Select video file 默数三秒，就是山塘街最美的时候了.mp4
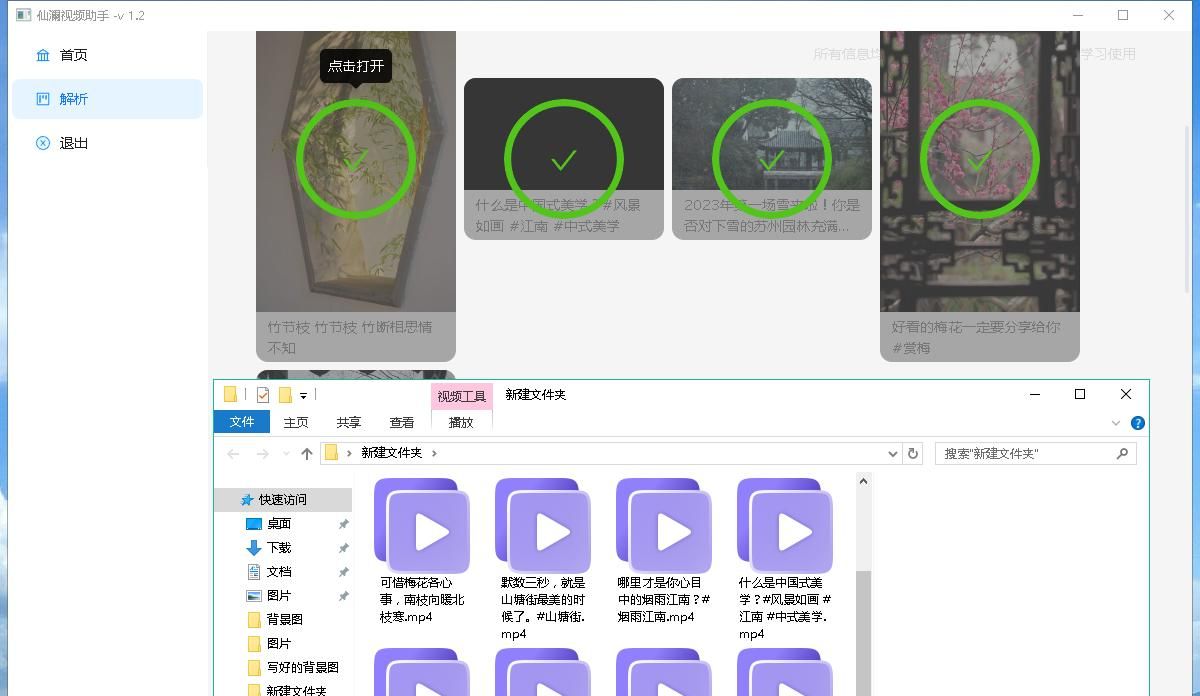The height and width of the screenshot is (696, 1200). pyautogui.click(x=542, y=559)
